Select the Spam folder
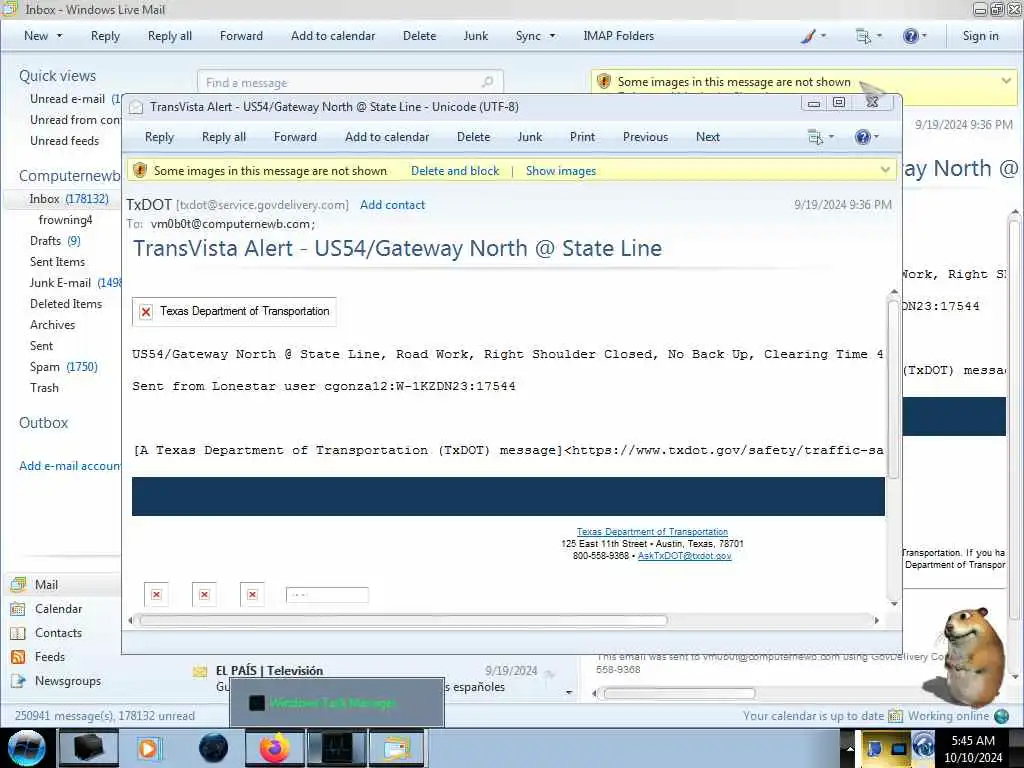 click(63, 367)
